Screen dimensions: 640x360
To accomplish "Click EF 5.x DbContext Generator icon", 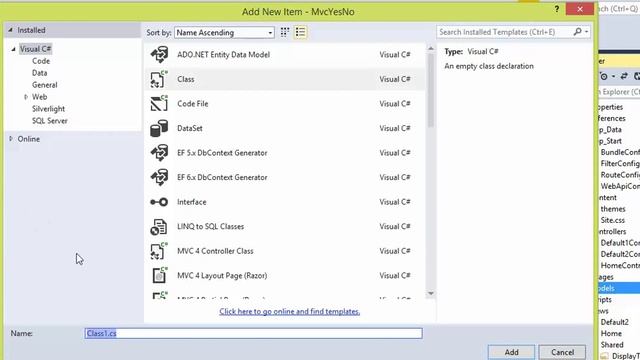I will [159, 153].
